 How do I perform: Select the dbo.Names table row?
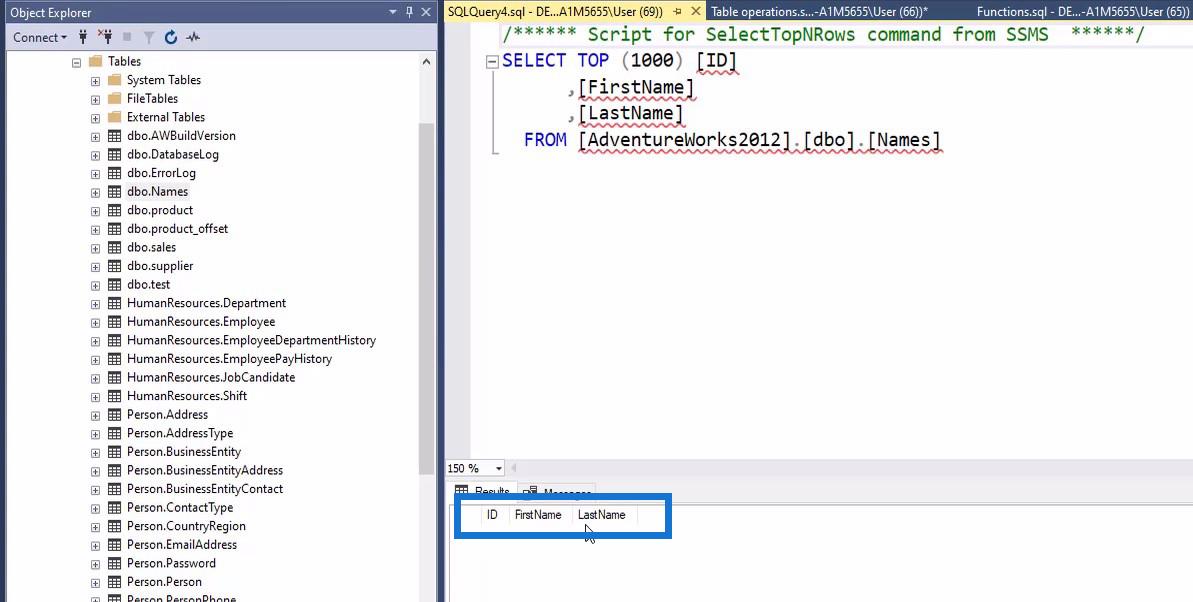pos(157,192)
